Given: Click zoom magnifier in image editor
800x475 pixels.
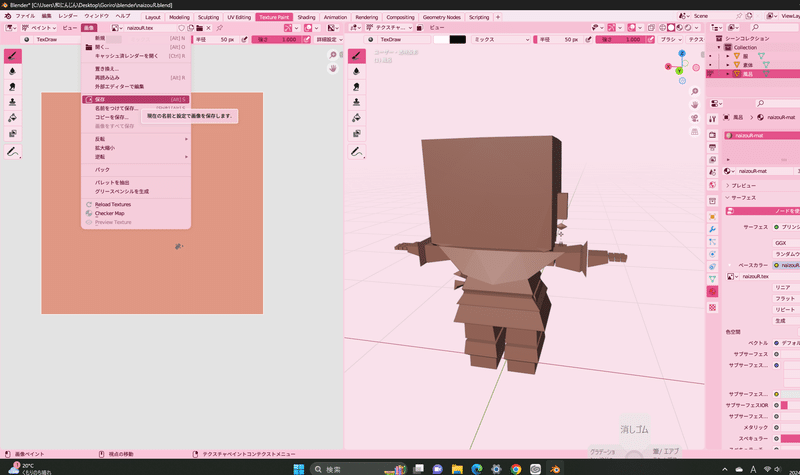Looking at the screenshot, I should (333, 55).
